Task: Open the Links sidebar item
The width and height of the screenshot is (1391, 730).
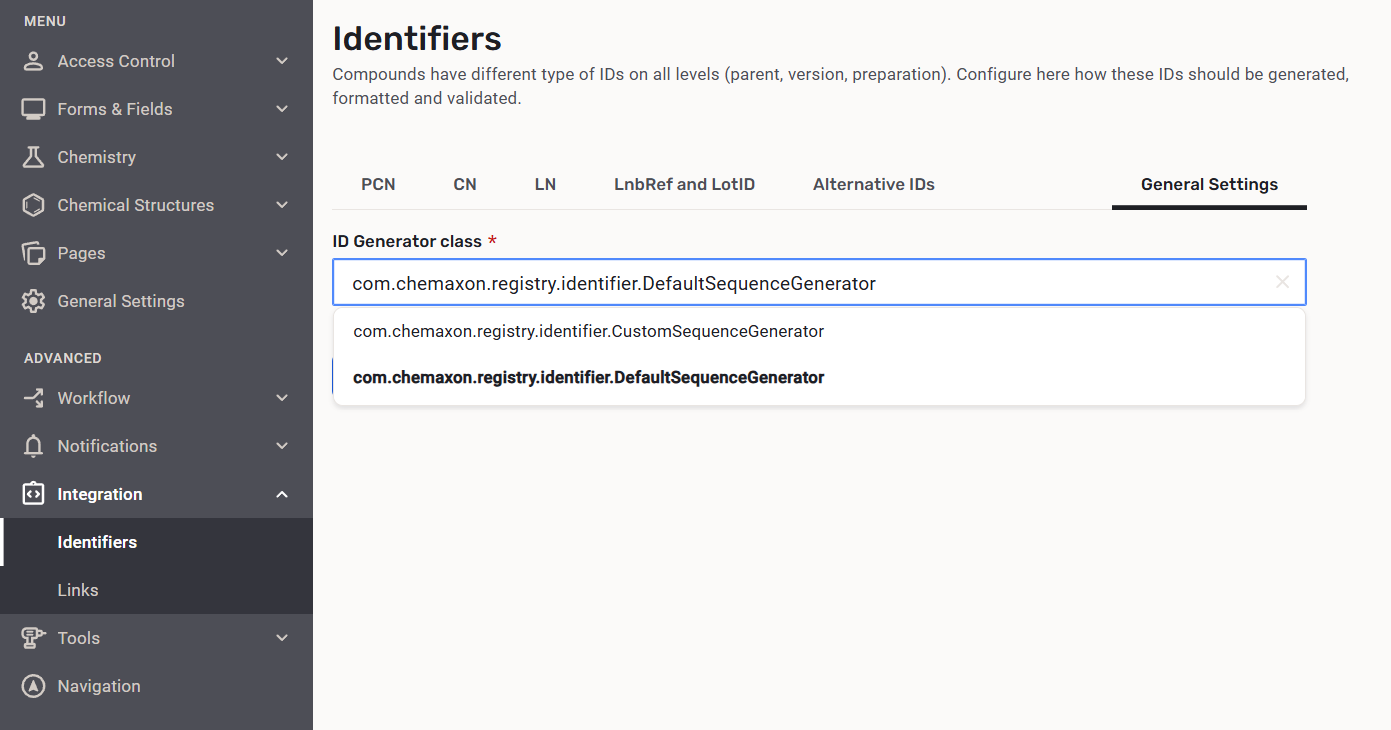Action: point(78,590)
